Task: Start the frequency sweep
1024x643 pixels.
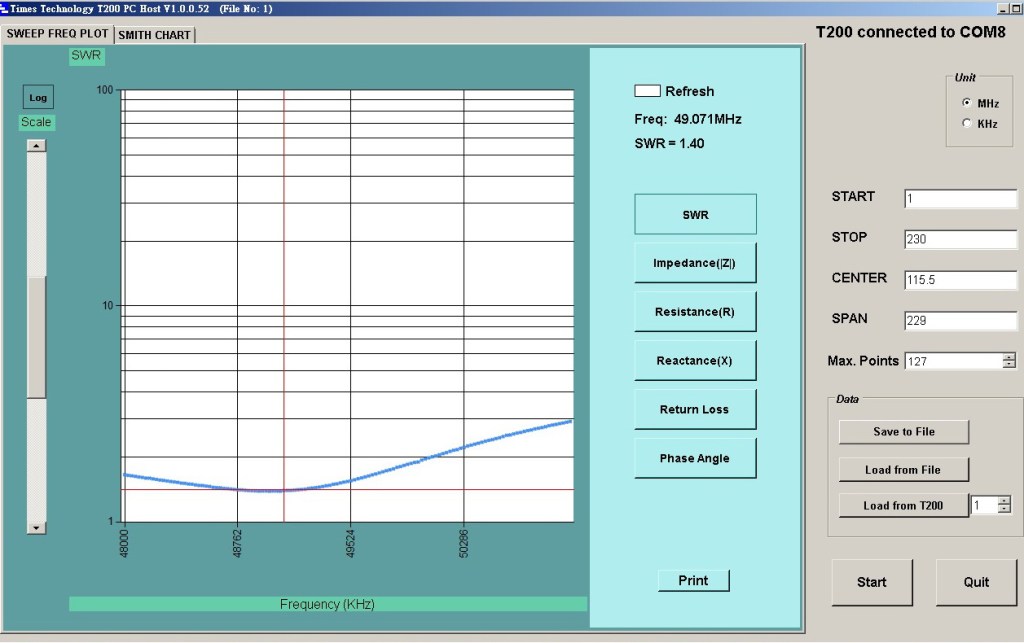Action: pyautogui.click(x=871, y=582)
